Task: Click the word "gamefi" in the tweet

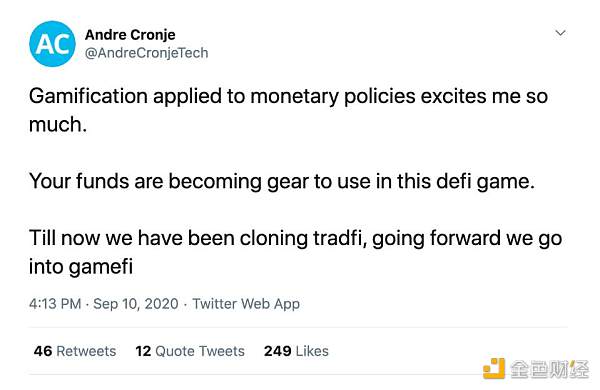Action: pyautogui.click(x=101, y=267)
